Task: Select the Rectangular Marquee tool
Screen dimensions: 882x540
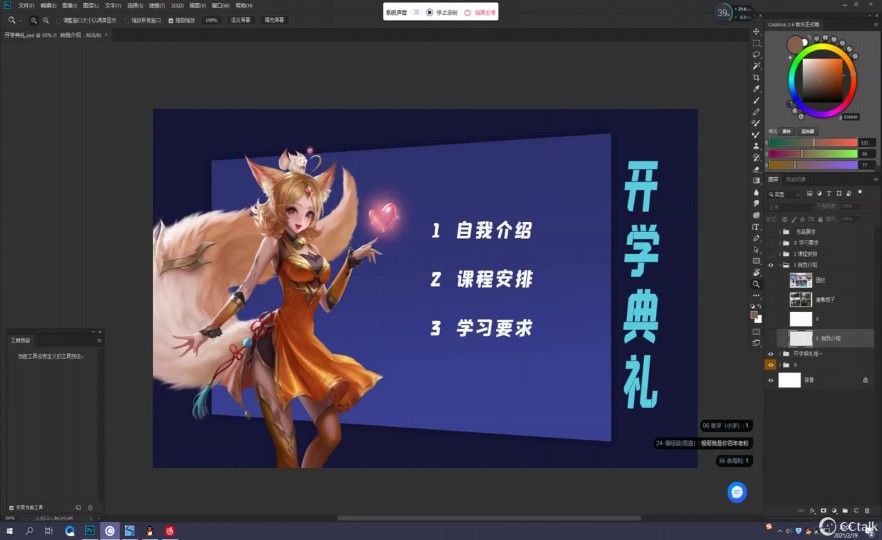Action: (756, 43)
